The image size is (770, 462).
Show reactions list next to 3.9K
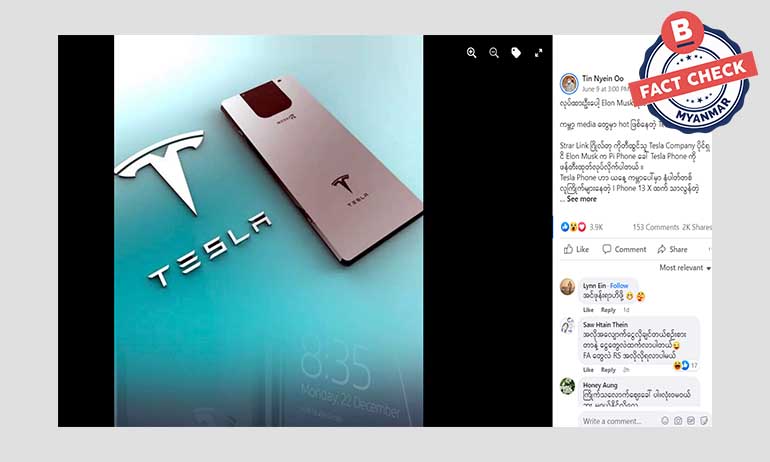(x=573, y=227)
